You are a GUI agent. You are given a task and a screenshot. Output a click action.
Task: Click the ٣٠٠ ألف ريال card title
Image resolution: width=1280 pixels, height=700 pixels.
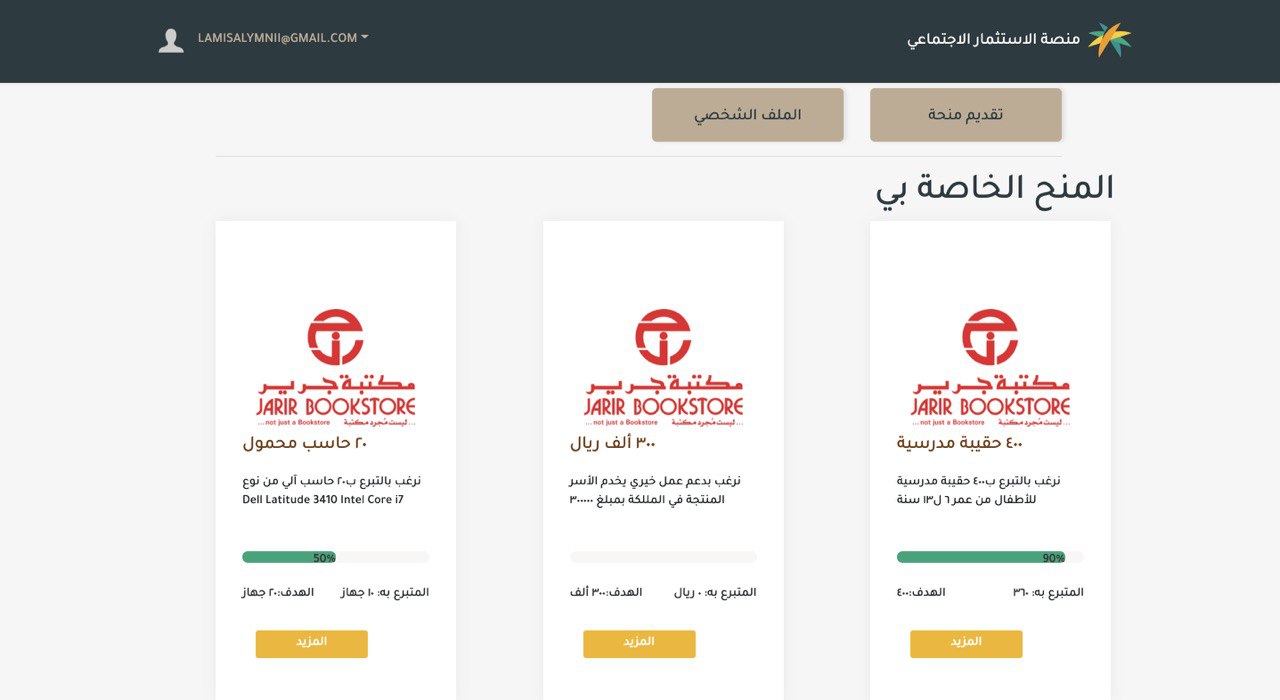tap(613, 443)
